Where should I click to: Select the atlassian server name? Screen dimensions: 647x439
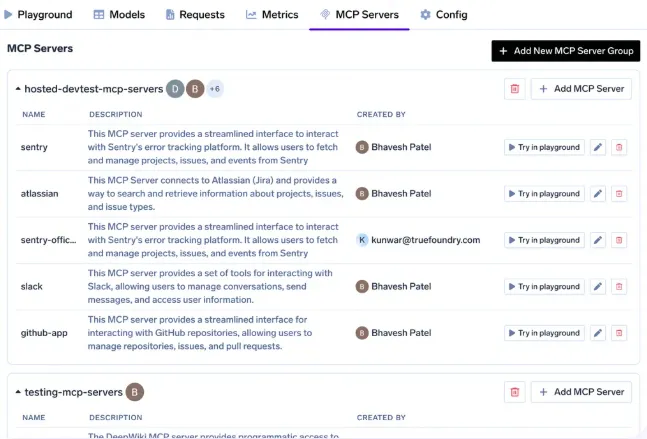pos(40,194)
